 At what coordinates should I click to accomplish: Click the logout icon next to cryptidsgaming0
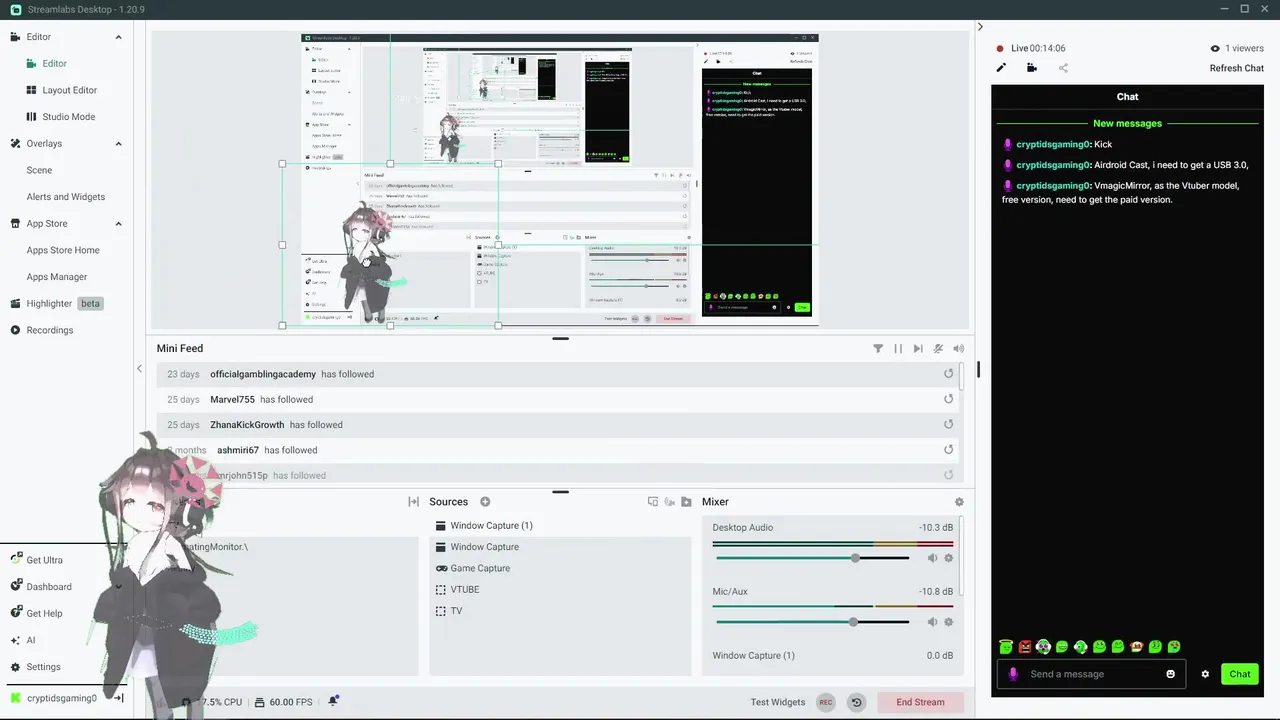118,698
